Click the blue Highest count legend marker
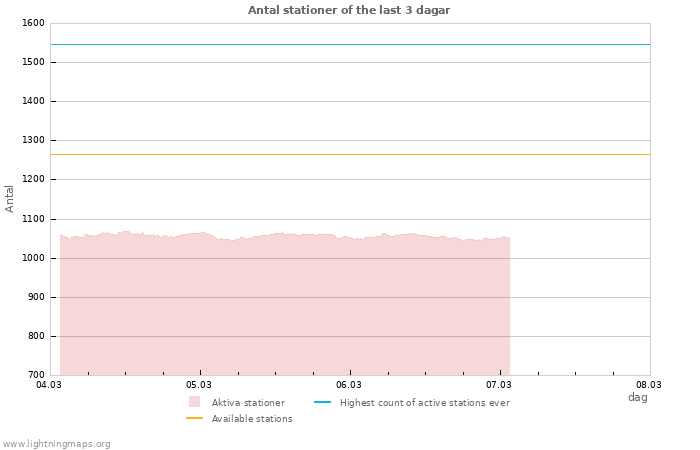This screenshot has width=700, height=450. coord(322,402)
